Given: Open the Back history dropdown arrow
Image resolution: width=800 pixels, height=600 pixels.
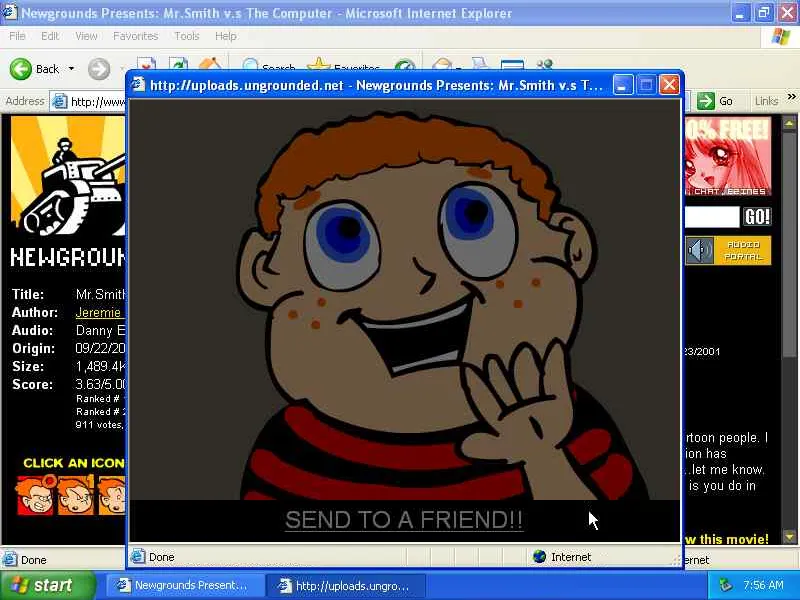Looking at the screenshot, I should point(71,68).
